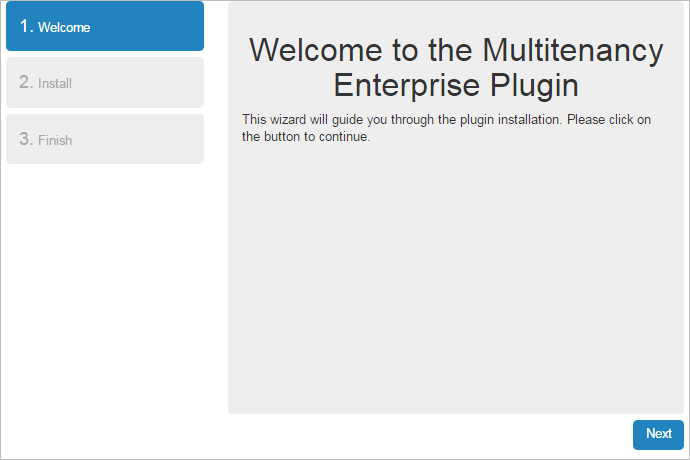Click the 'the button to continue.' text line

[x=306, y=137]
